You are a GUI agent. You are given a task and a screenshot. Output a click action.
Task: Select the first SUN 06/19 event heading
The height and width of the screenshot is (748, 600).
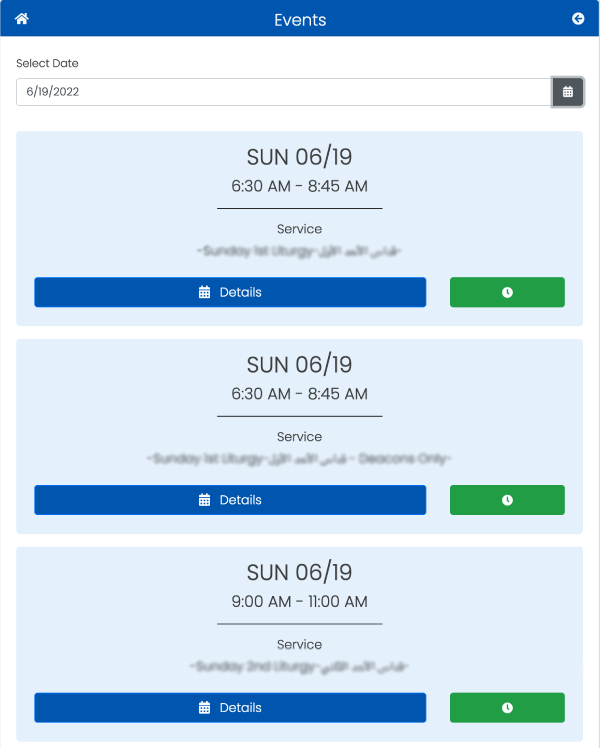tap(300, 157)
